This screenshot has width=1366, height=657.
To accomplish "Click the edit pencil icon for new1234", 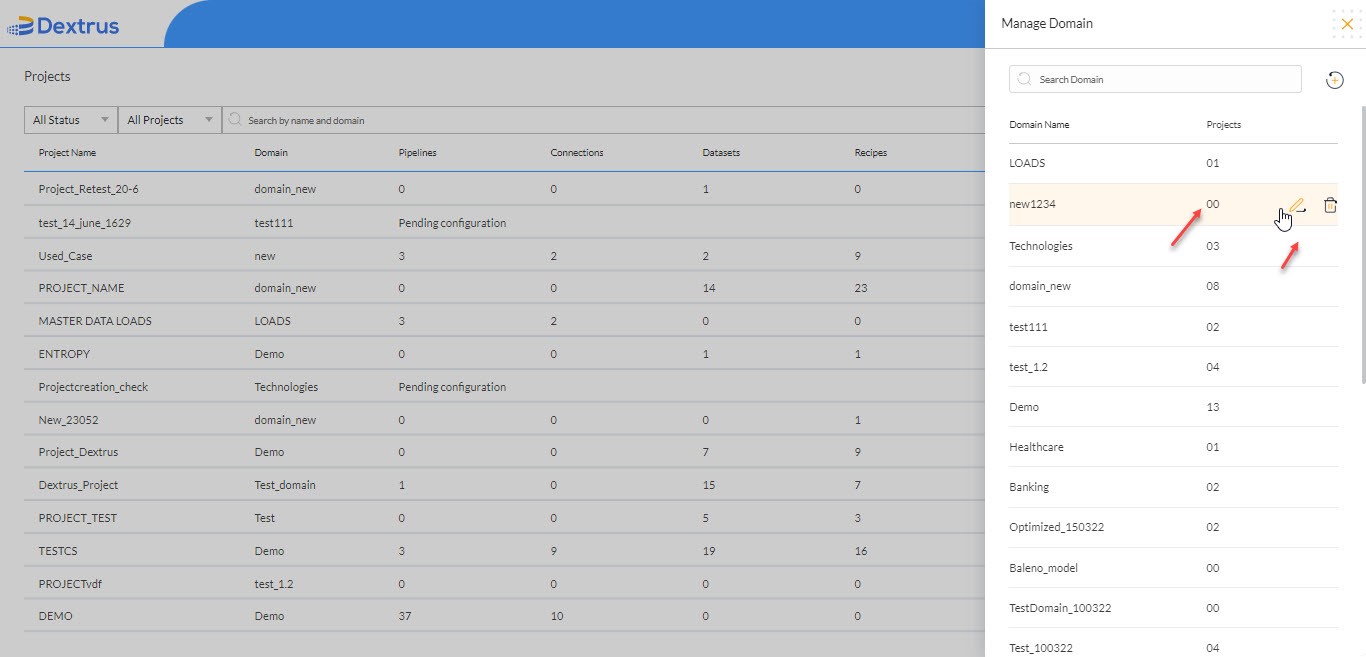I will coord(1297,205).
